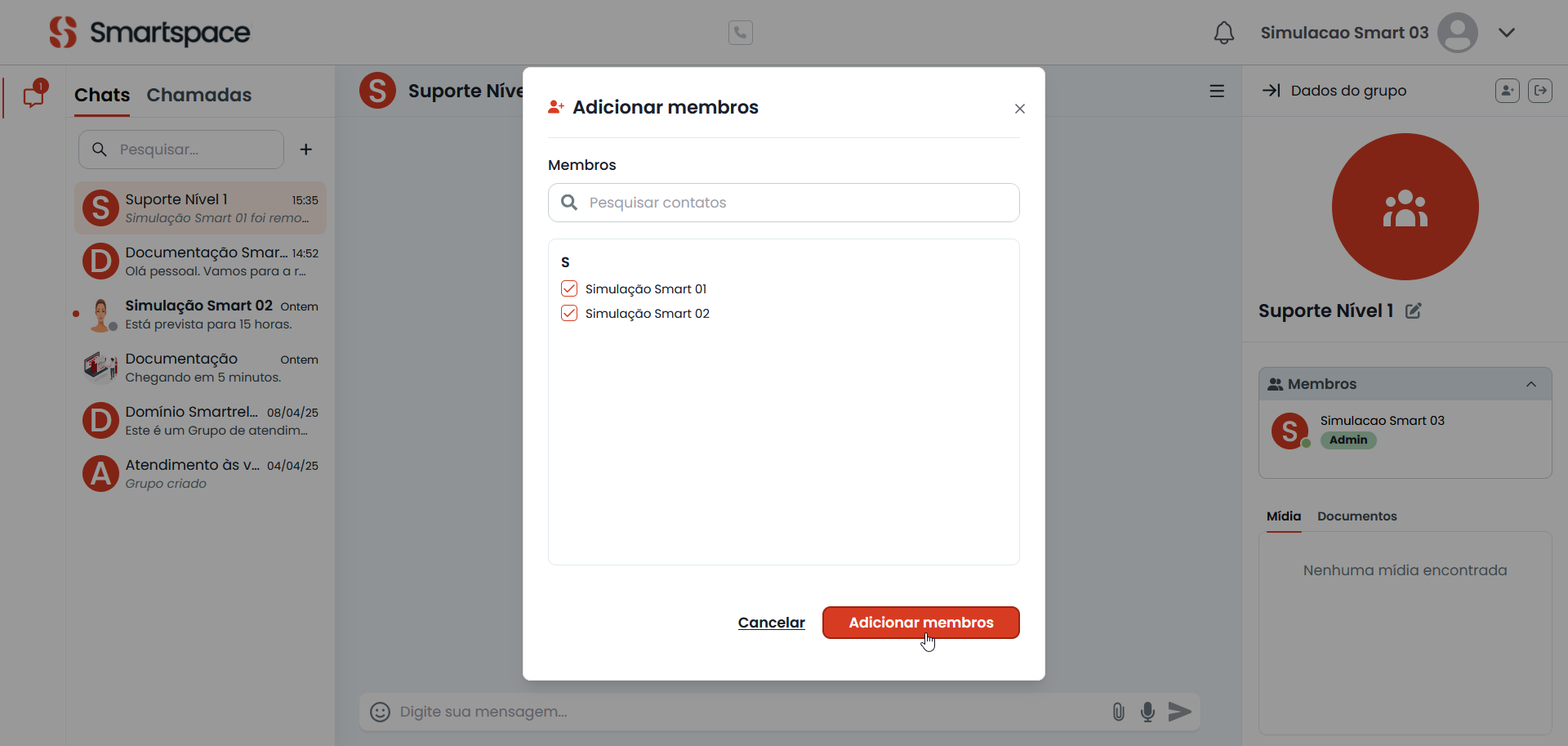Open the user account dropdown arrow
The image size is (1568, 746).
pos(1507,33)
